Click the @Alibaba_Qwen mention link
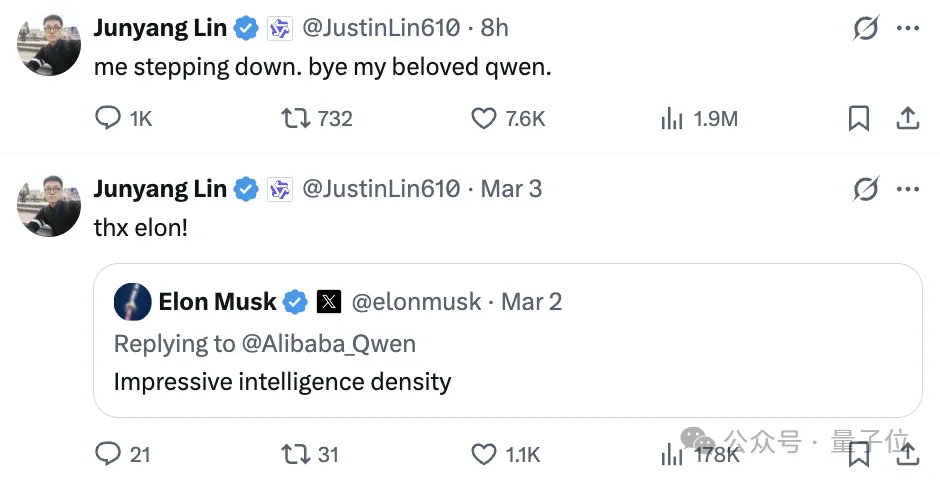 coord(328,343)
